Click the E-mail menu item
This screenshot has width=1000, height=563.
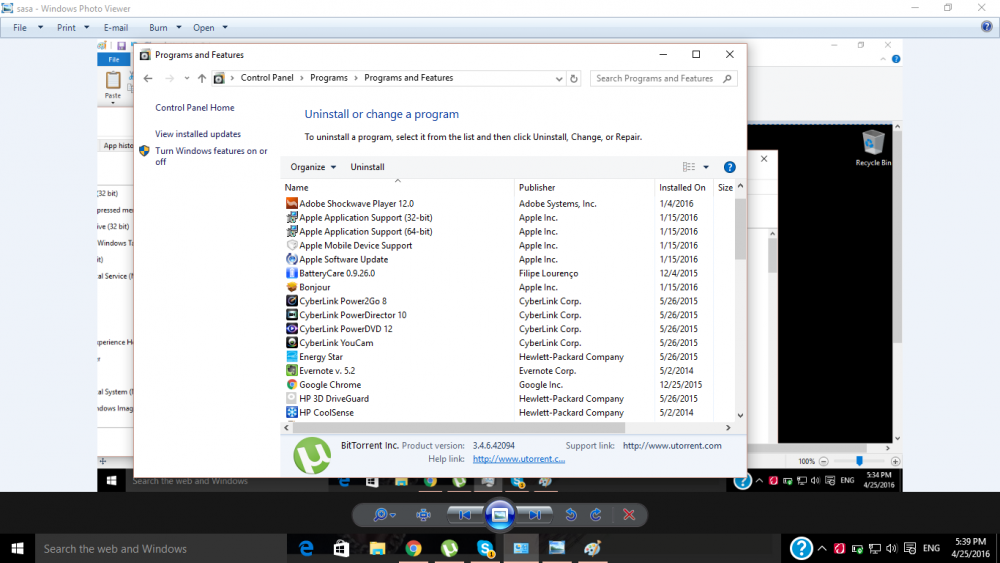(115, 28)
